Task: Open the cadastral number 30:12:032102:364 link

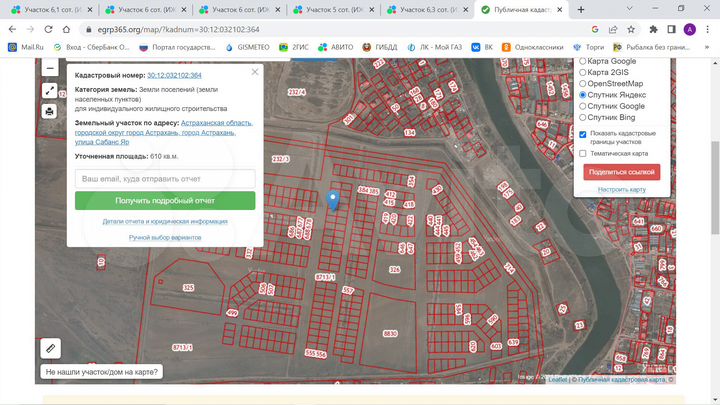Action: (174, 75)
